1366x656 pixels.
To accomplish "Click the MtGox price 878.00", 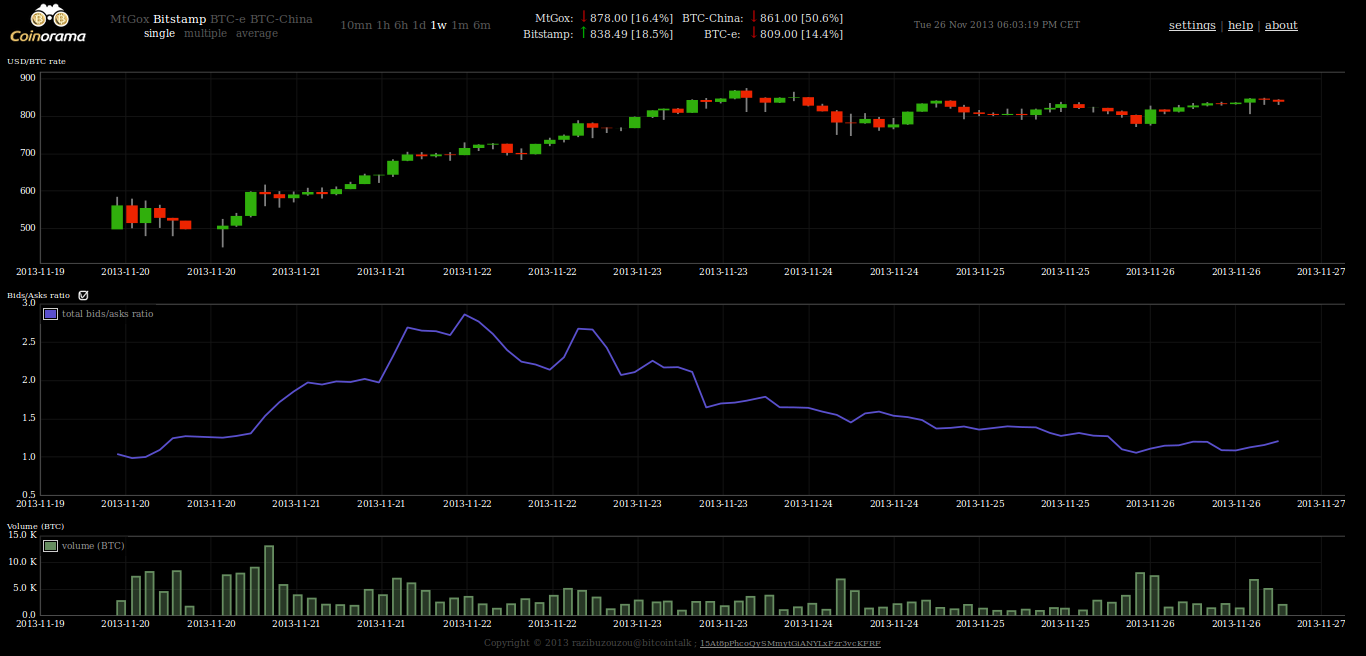I will (x=608, y=18).
